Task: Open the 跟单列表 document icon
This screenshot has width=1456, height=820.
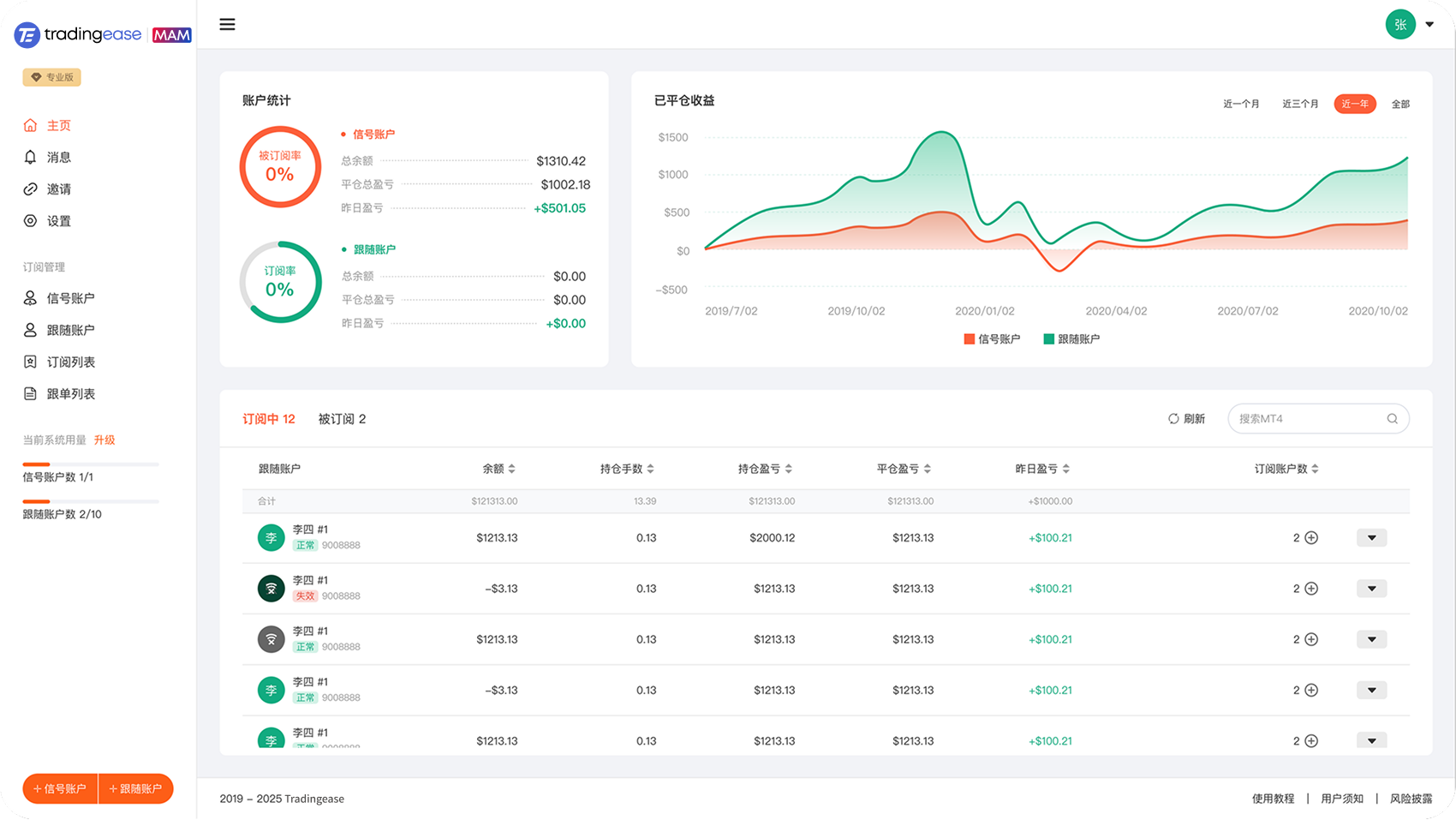Action: pos(30,394)
